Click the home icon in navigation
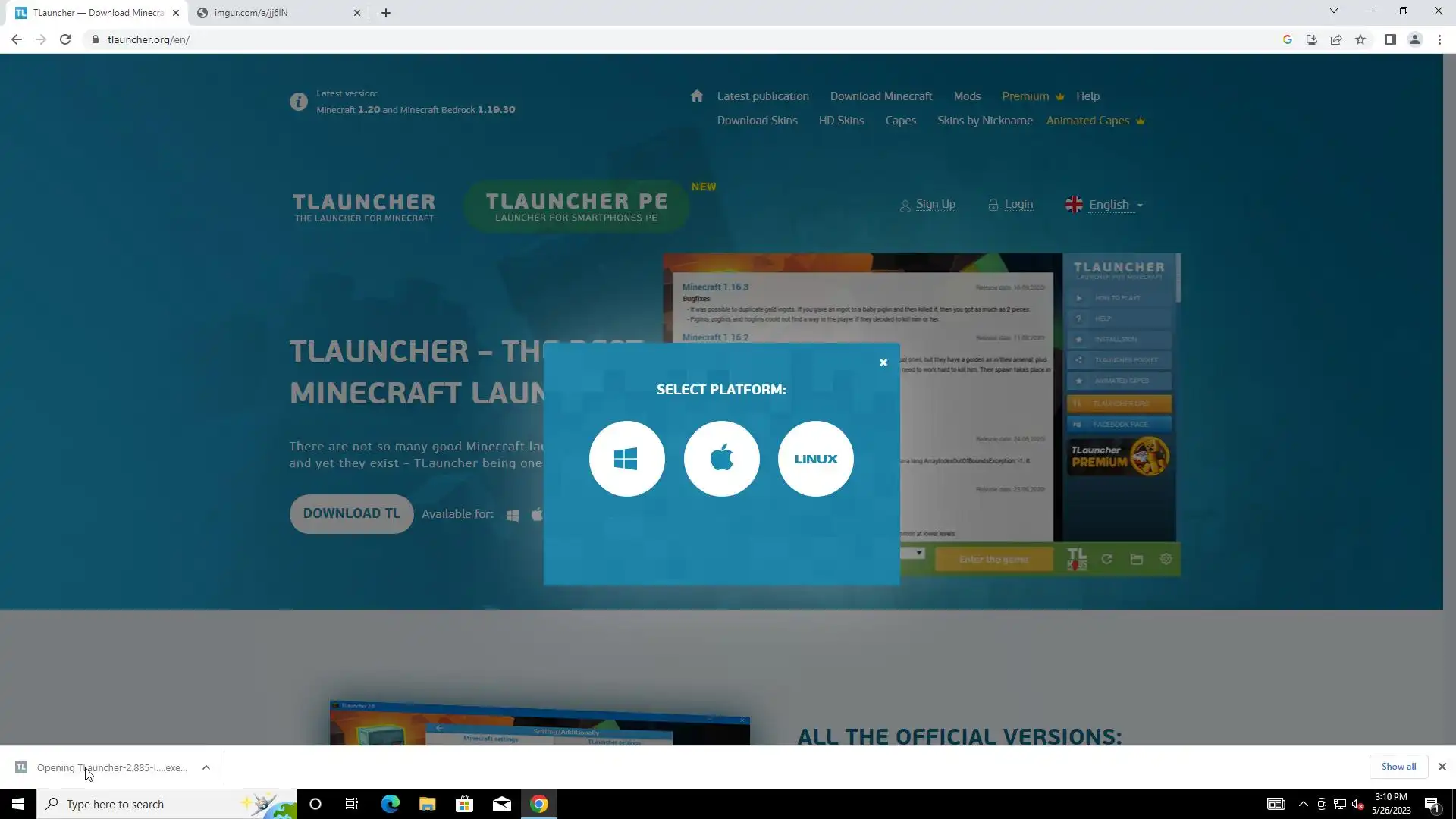The width and height of the screenshot is (1456, 819). pos(696,96)
